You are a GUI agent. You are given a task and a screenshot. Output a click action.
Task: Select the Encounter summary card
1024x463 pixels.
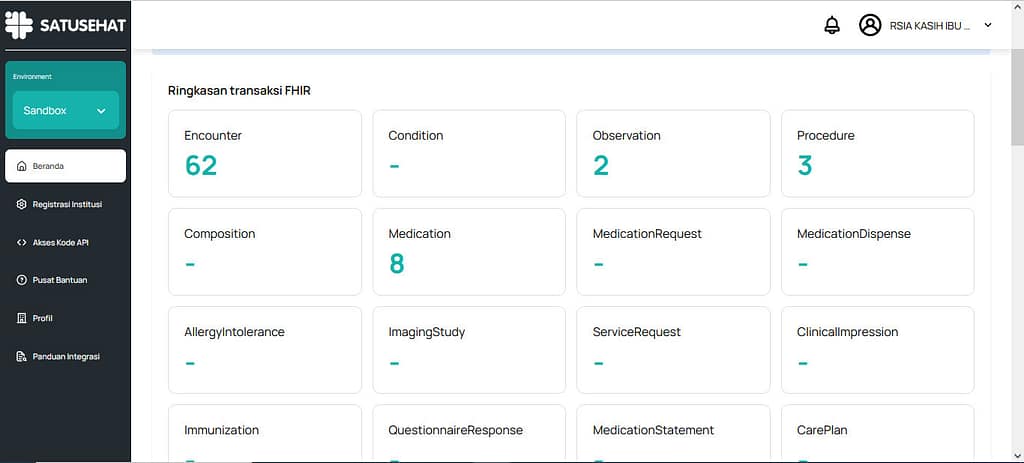[265, 153]
